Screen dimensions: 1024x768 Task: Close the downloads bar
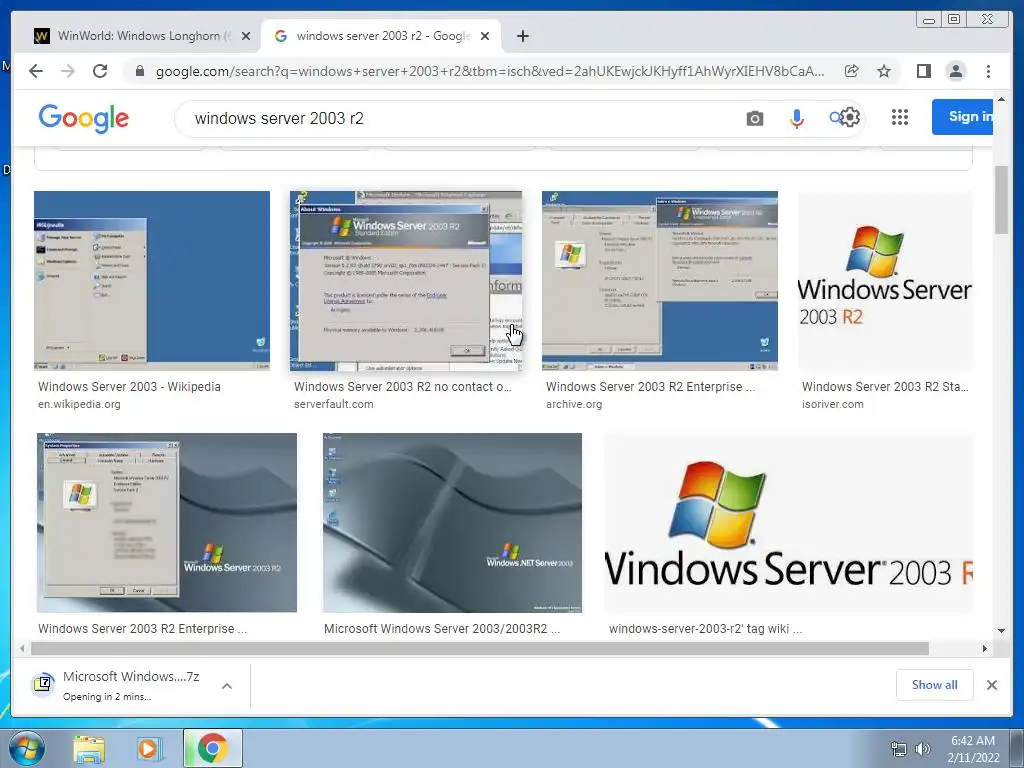point(991,685)
